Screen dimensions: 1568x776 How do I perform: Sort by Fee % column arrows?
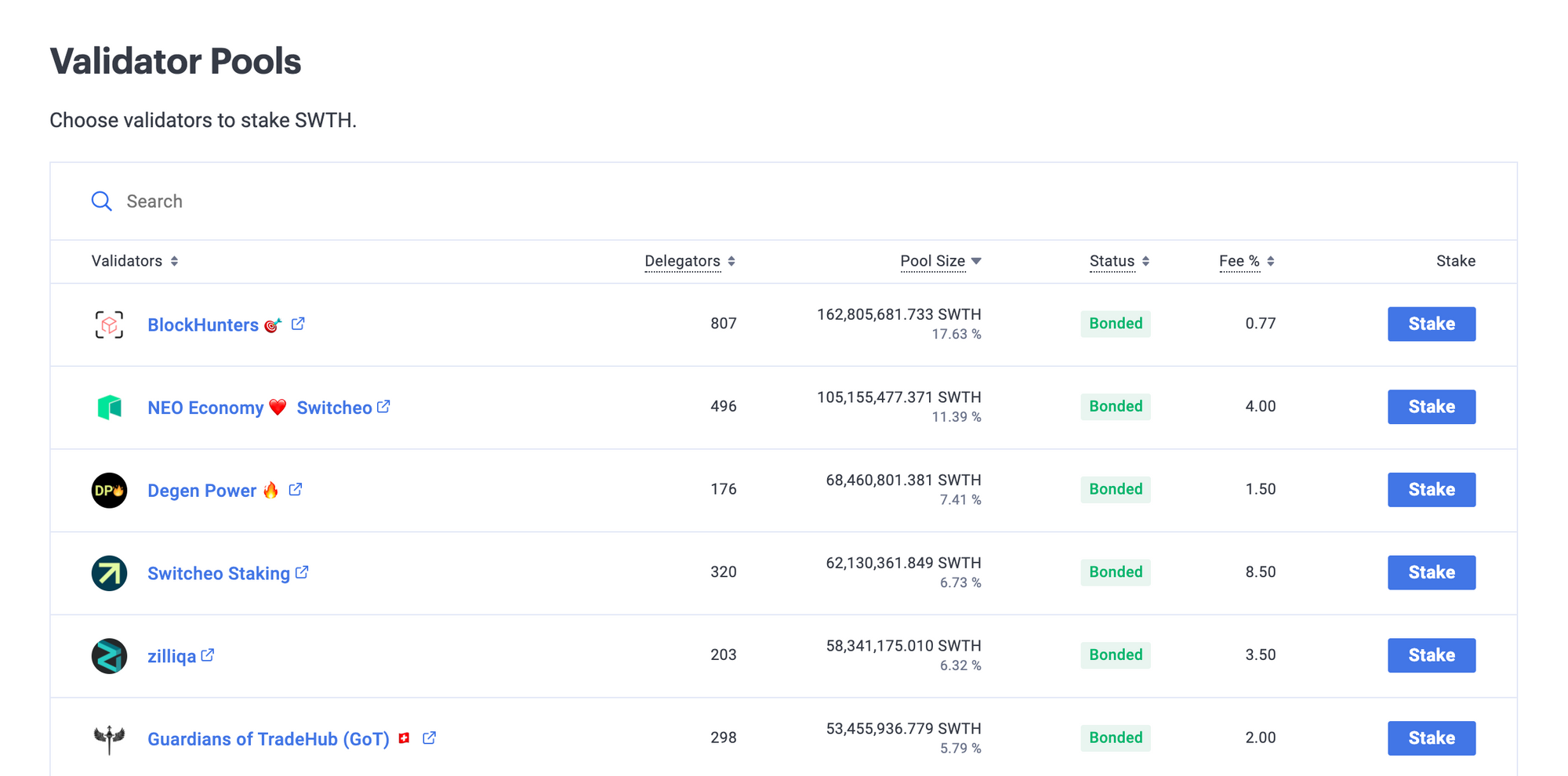(x=1271, y=261)
